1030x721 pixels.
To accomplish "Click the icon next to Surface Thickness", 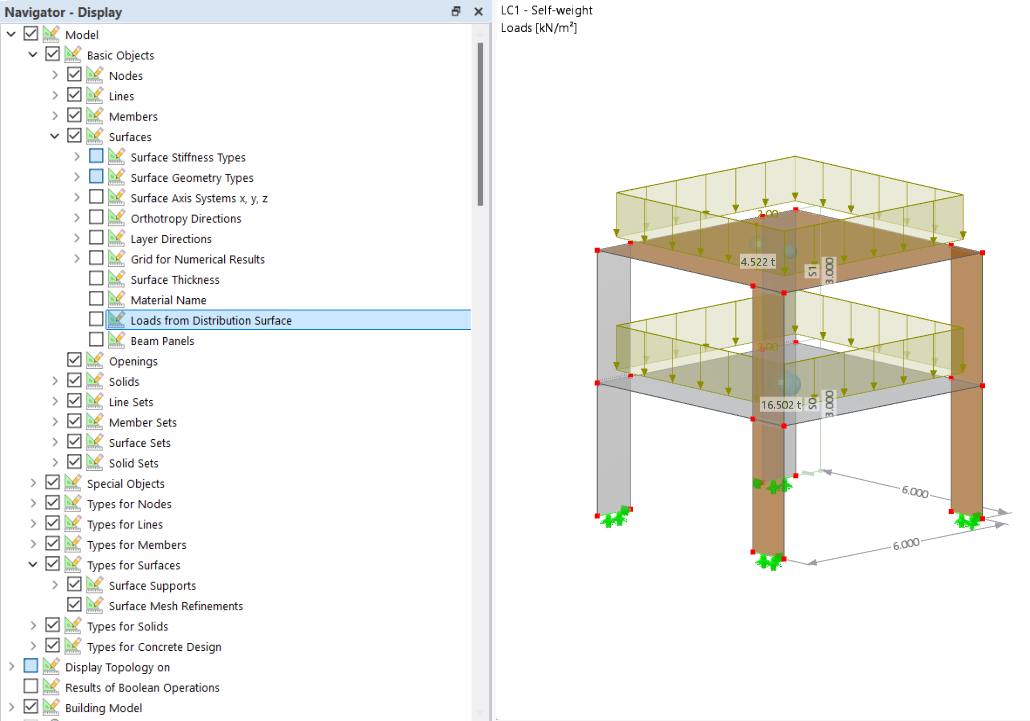I will tap(116, 278).
